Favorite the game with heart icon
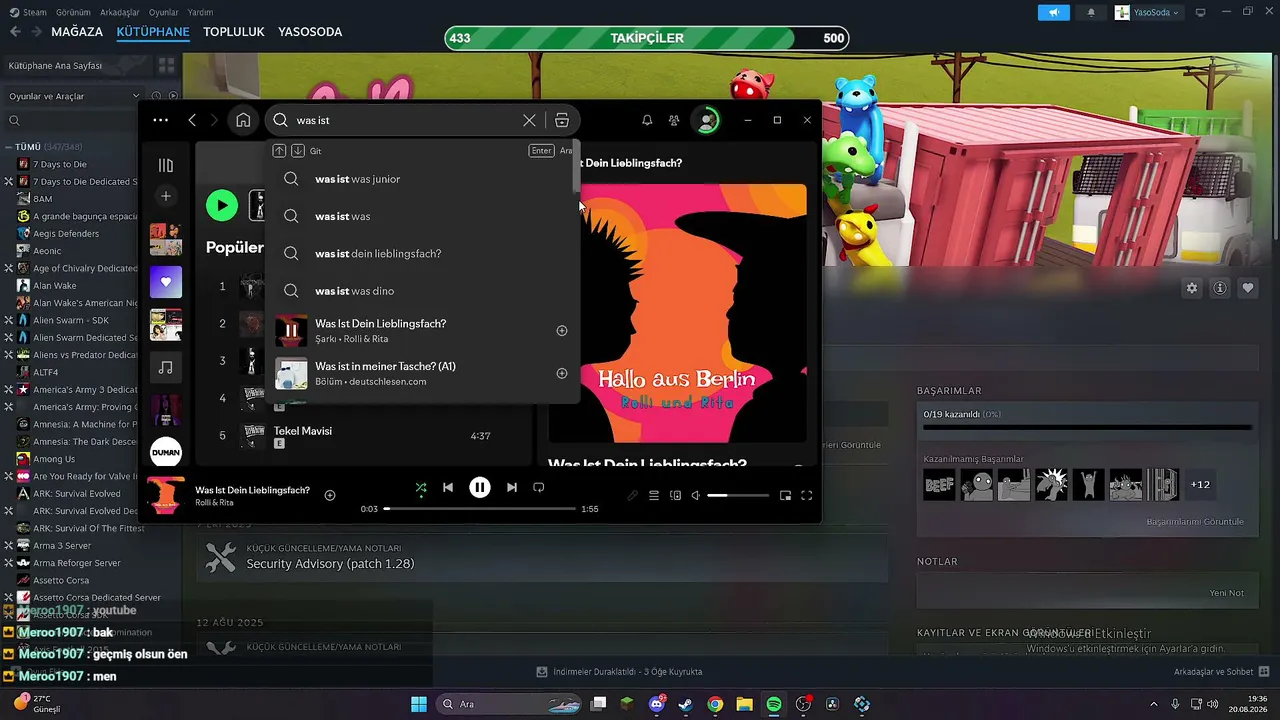This screenshot has height=720, width=1280. pos(1248,288)
